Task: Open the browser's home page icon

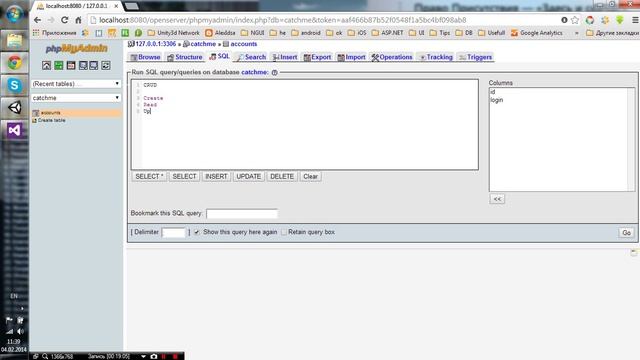Action: [78, 20]
